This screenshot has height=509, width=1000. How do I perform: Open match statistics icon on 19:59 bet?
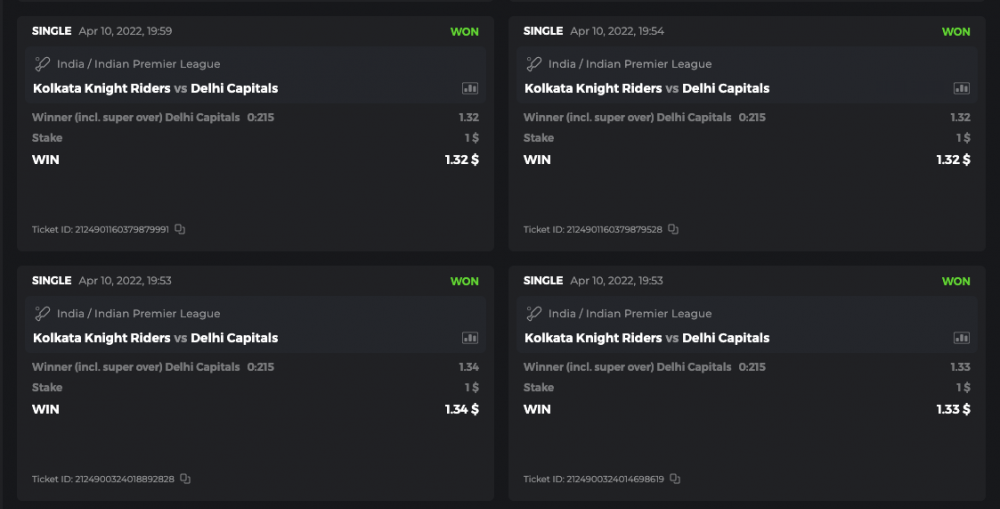coord(470,88)
